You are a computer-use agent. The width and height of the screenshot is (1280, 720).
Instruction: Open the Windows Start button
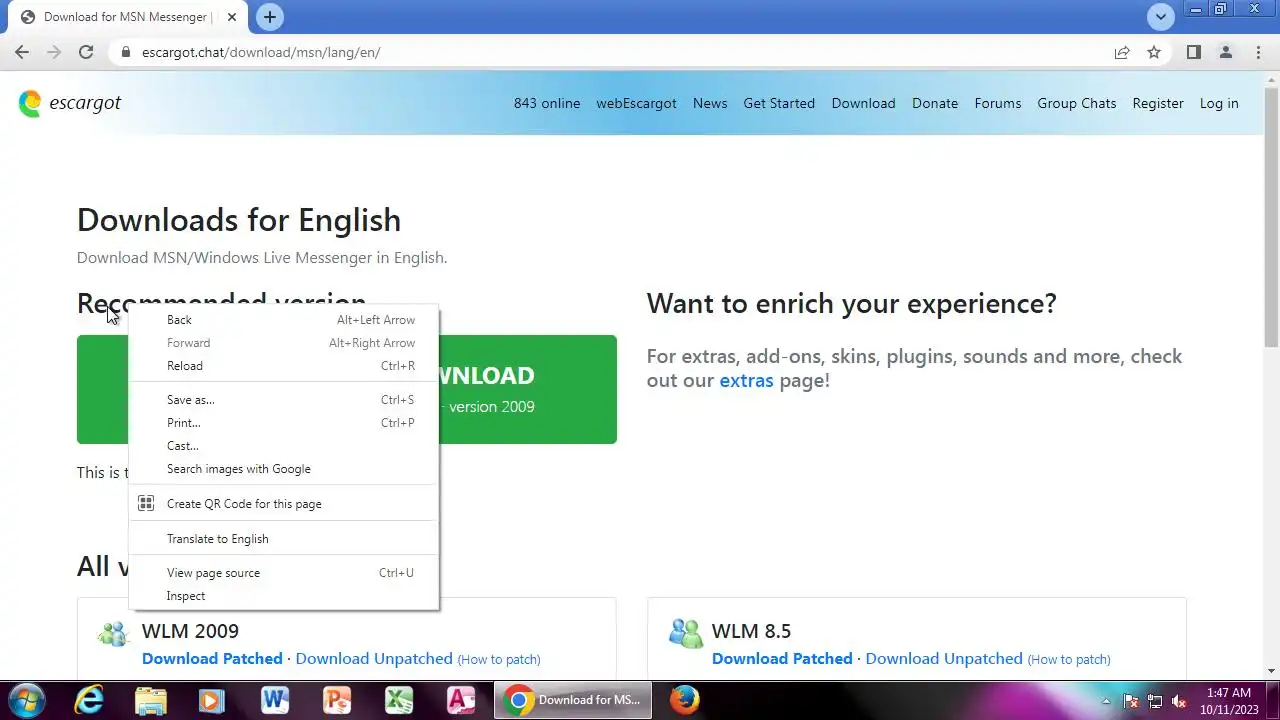tap(27, 700)
